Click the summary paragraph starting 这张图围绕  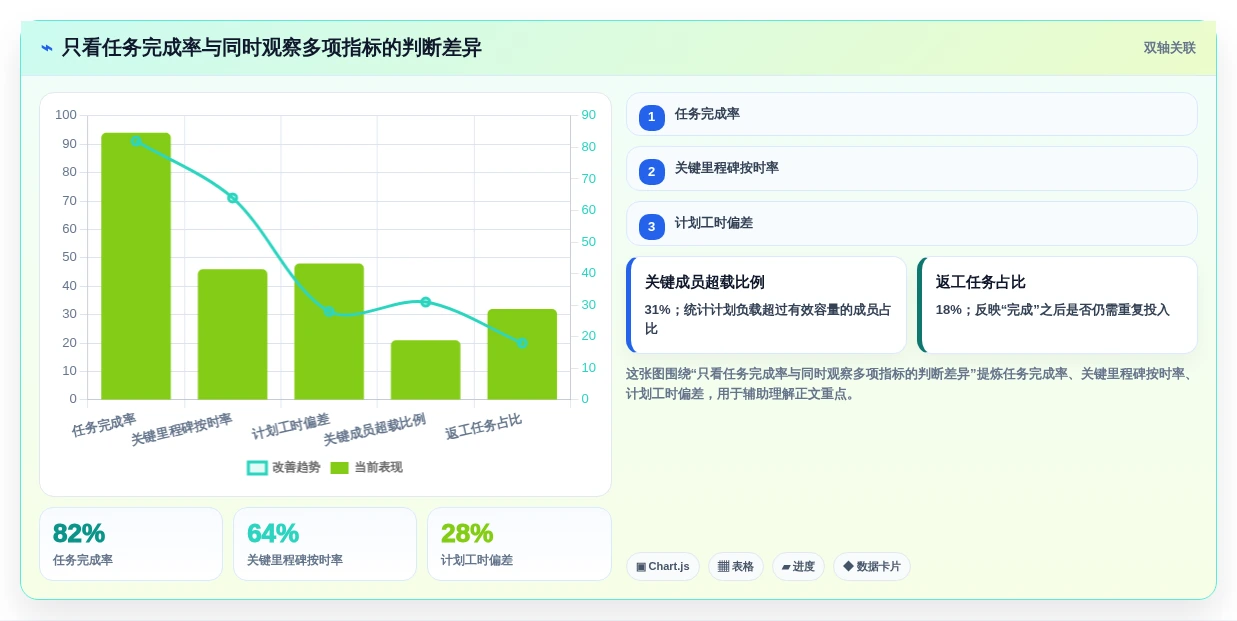911,384
